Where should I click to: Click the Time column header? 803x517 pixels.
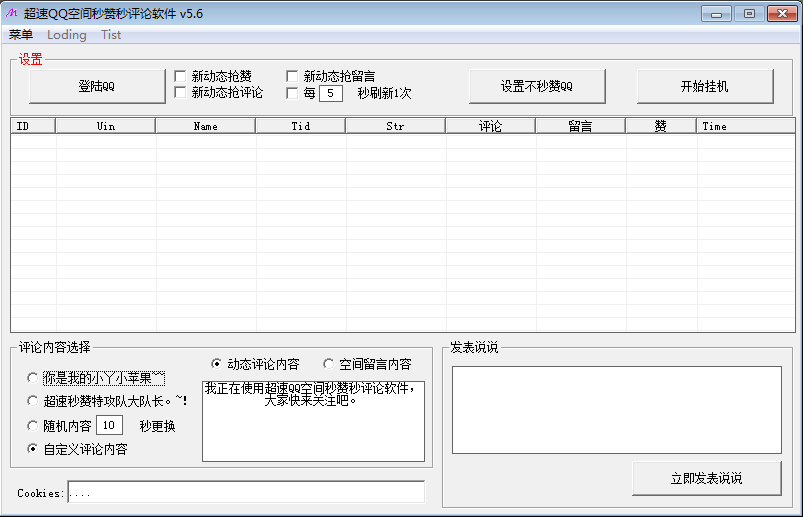coord(746,126)
